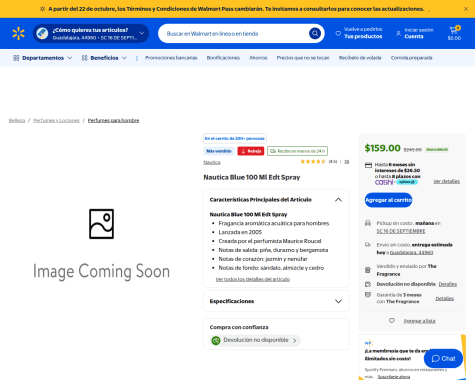The image size is (475, 380).
Task: Click the heart icon next to Agregar a lista
Action: pyautogui.click(x=392, y=321)
